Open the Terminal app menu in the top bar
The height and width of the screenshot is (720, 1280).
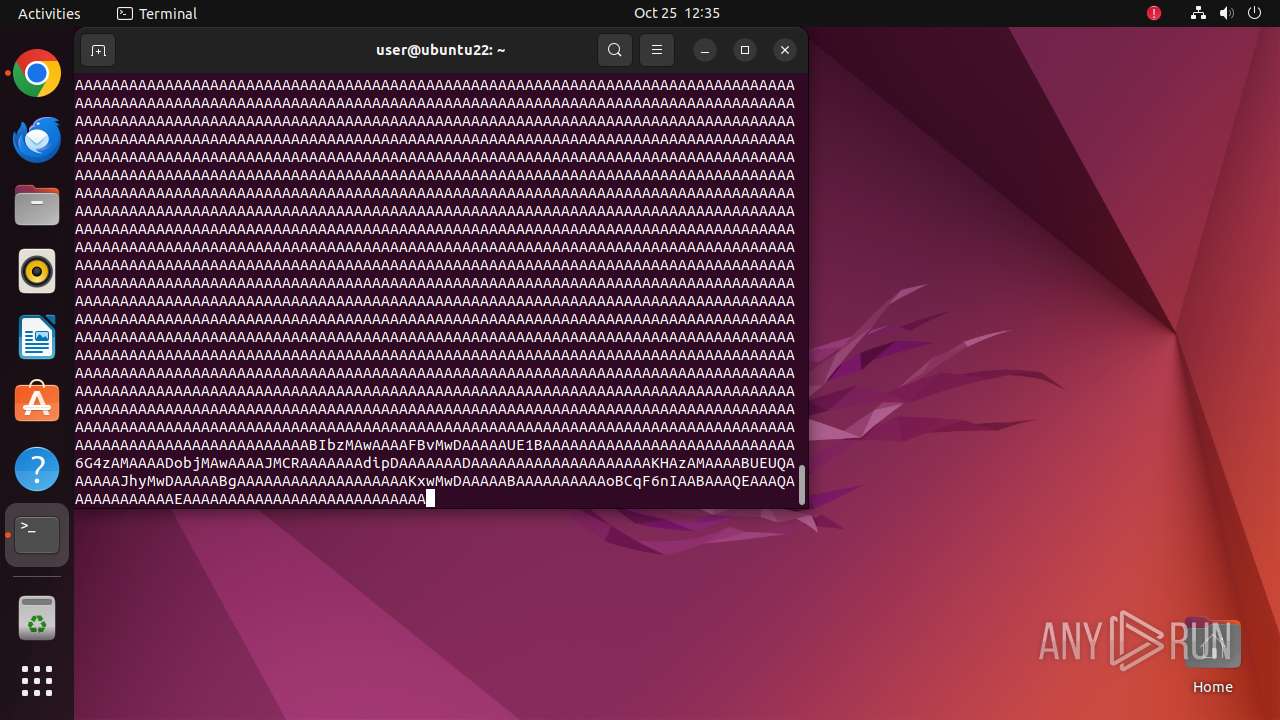click(x=157, y=13)
